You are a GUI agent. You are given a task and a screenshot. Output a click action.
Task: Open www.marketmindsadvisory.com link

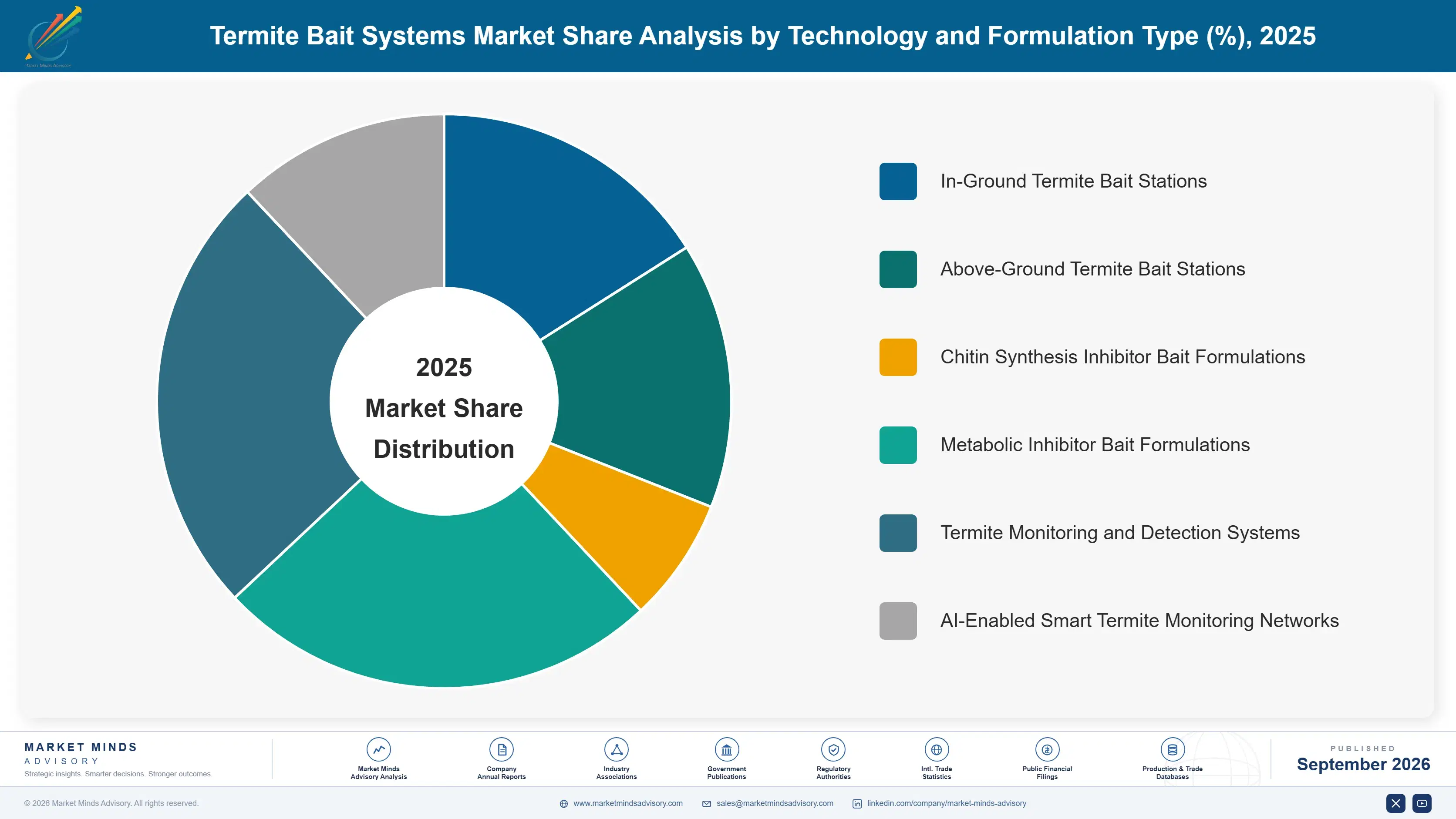[x=628, y=803]
